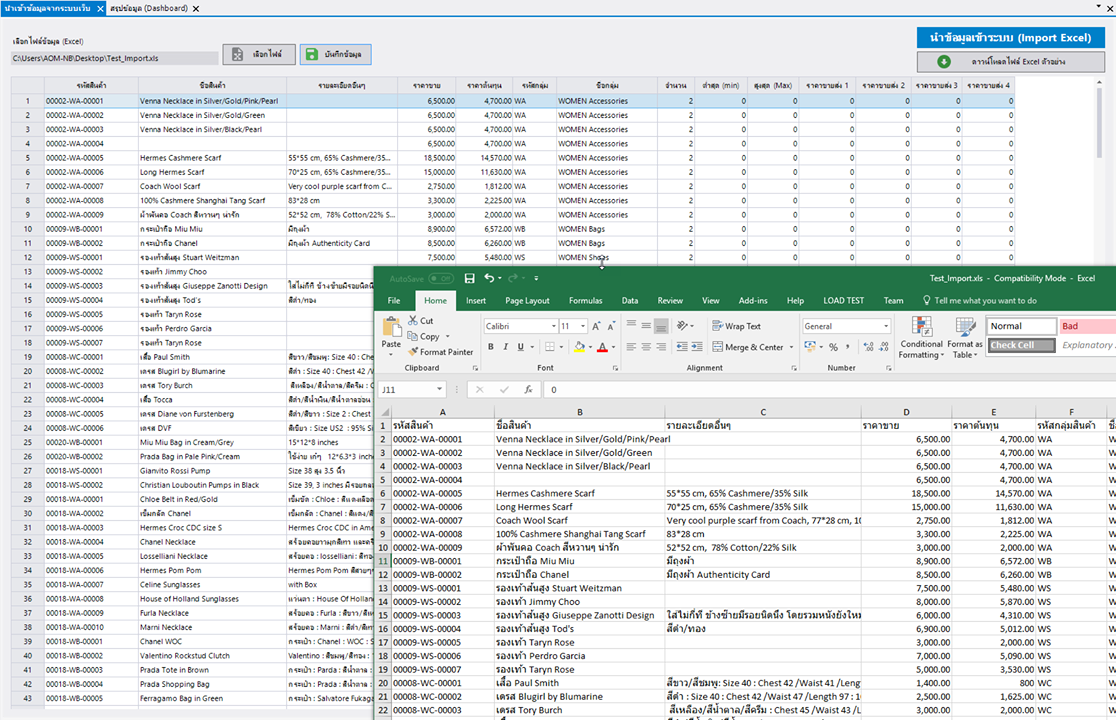Apply the Check Cell style
Screen dimensions: 1116x720
pyautogui.click(x=1021, y=345)
